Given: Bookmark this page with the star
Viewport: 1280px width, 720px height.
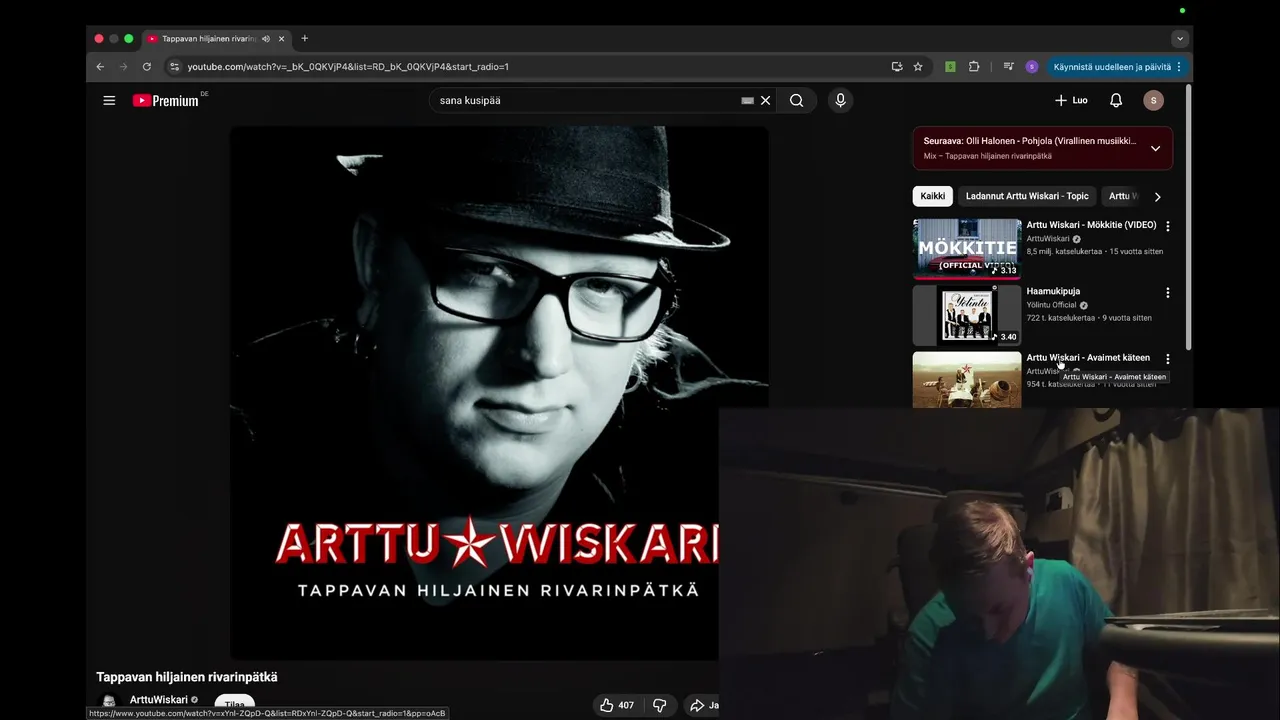Looking at the screenshot, I should (918, 67).
